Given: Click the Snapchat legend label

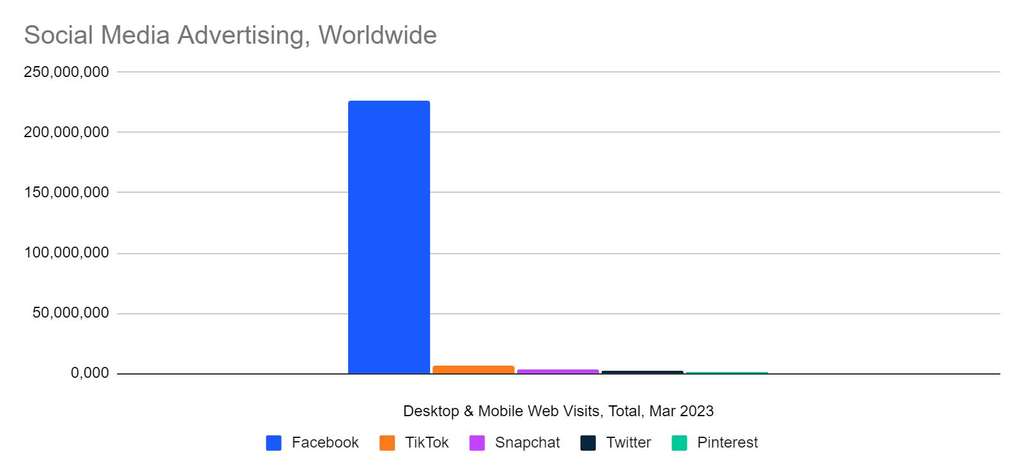Looking at the screenshot, I should tap(527, 443).
